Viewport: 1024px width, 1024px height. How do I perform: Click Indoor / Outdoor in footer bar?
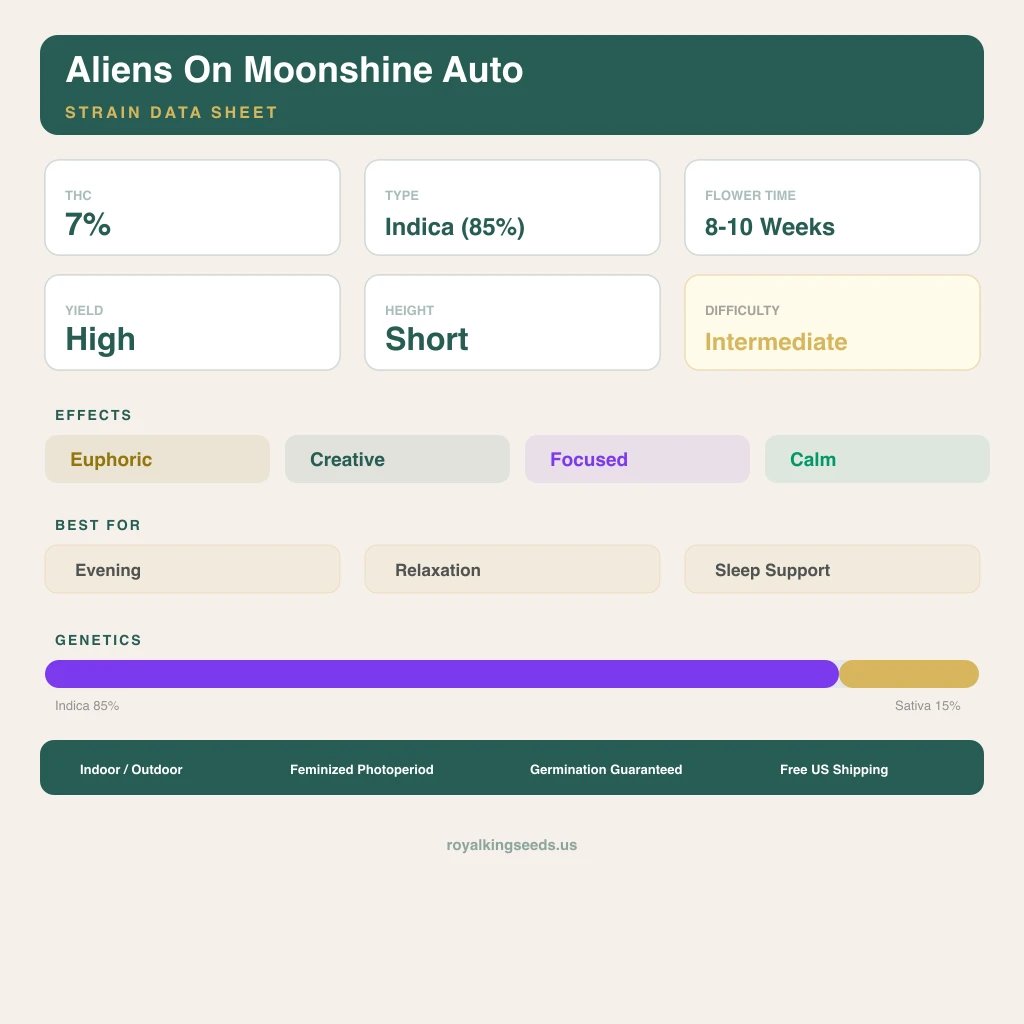point(131,769)
